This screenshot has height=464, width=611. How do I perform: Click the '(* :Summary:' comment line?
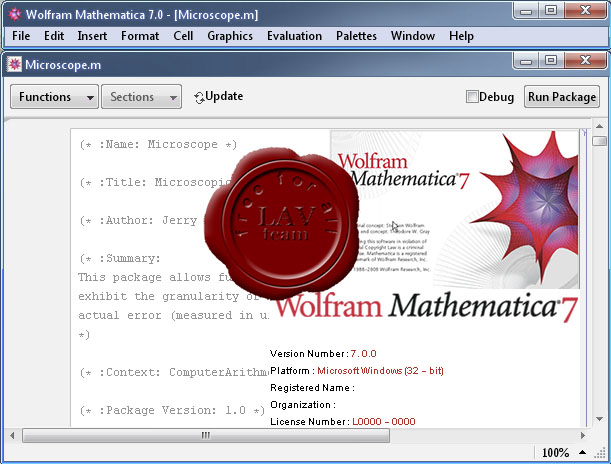(120, 259)
